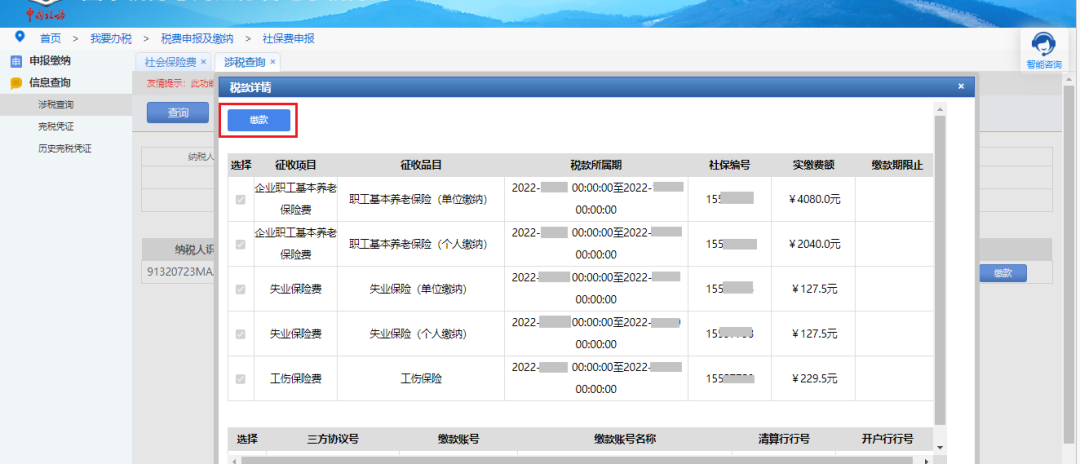Click the 缴款期限止 column header
Image resolution: width=1080 pixels, height=464 pixels.
(x=894, y=165)
